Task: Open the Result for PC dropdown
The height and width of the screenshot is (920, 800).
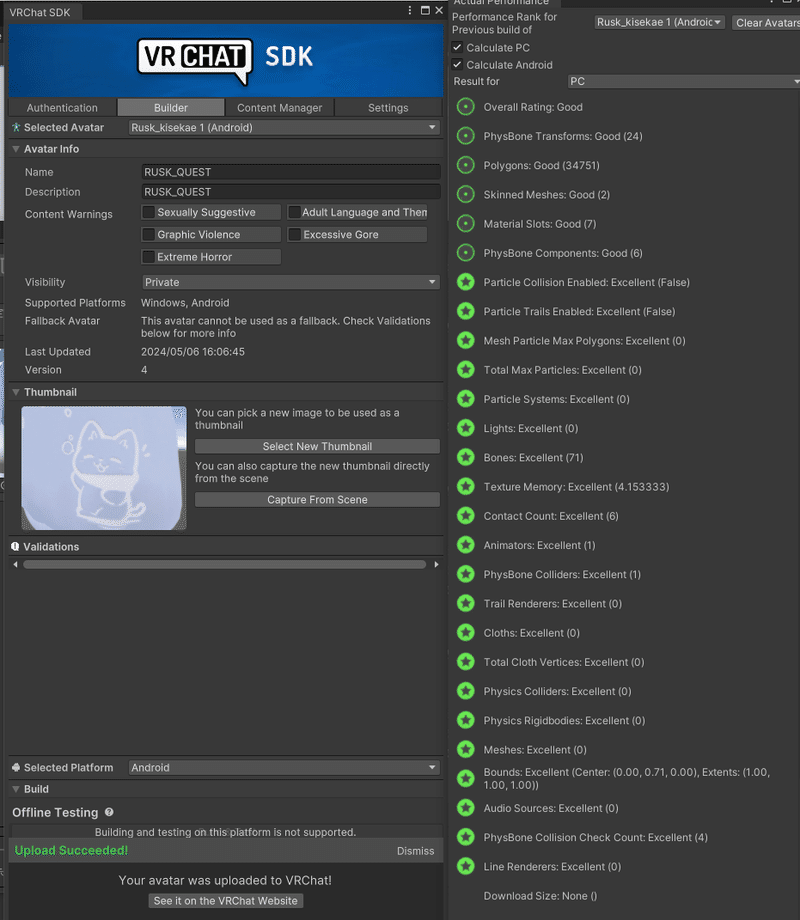Action: pyautogui.click(x=684, y=81)
